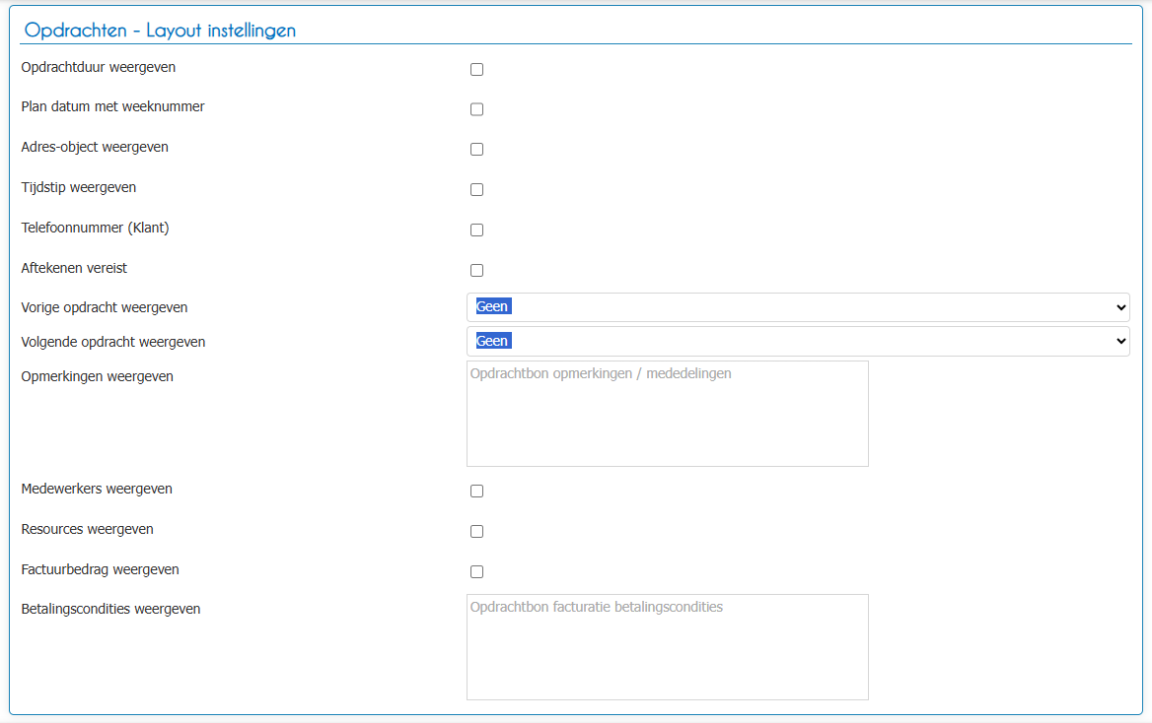Click the 'Tijdstip weergeven' label
1152x723 pixels.
[x=79, y=187]
